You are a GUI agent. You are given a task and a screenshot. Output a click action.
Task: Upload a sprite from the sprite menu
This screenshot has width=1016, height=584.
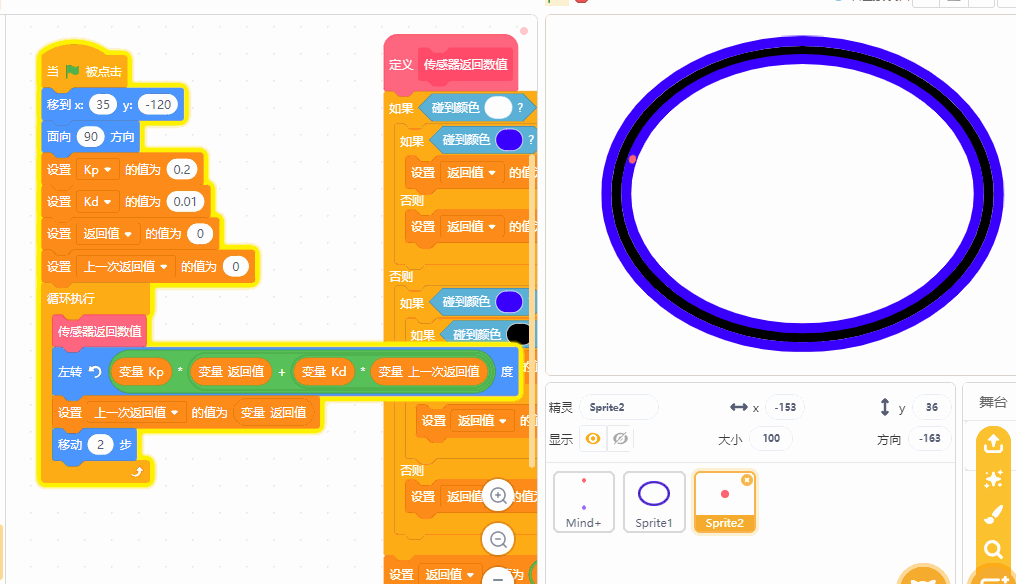(993, 444)
